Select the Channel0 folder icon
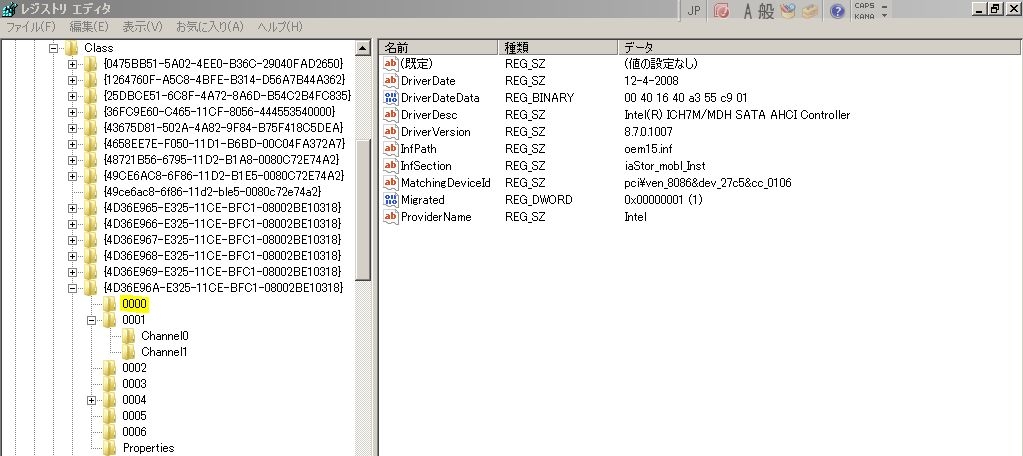 click(129, 335)
